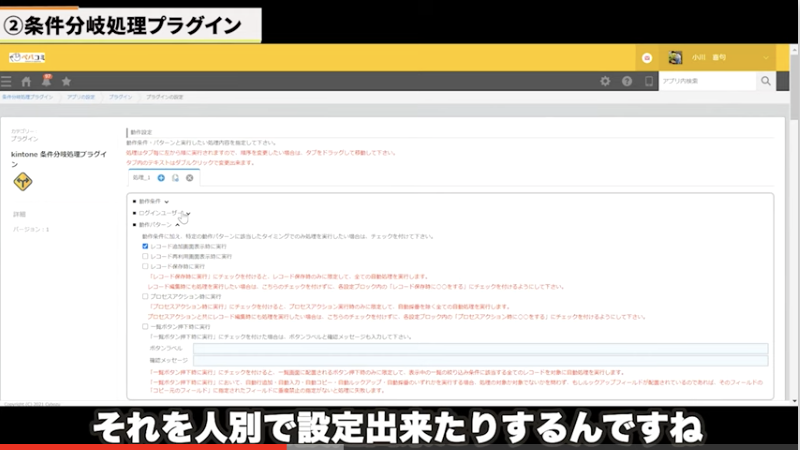
Task: Click the アプリの設定 breadcrumb link
Action: point(82,97)
